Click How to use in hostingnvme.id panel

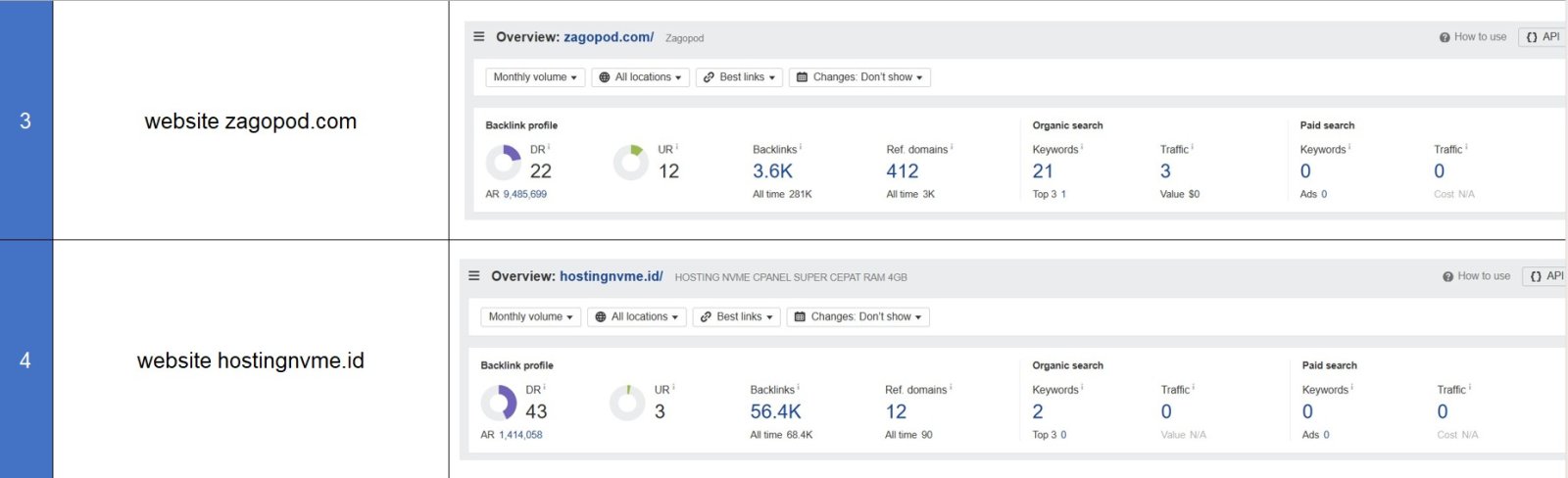[x=1477, y=276]
